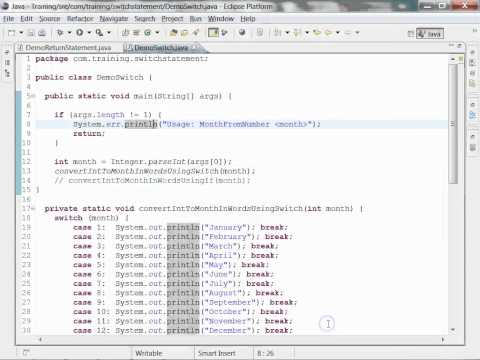The image size is (480, 360).
Task: Click the Print toolbar icon
Action: tap(42, 33)
